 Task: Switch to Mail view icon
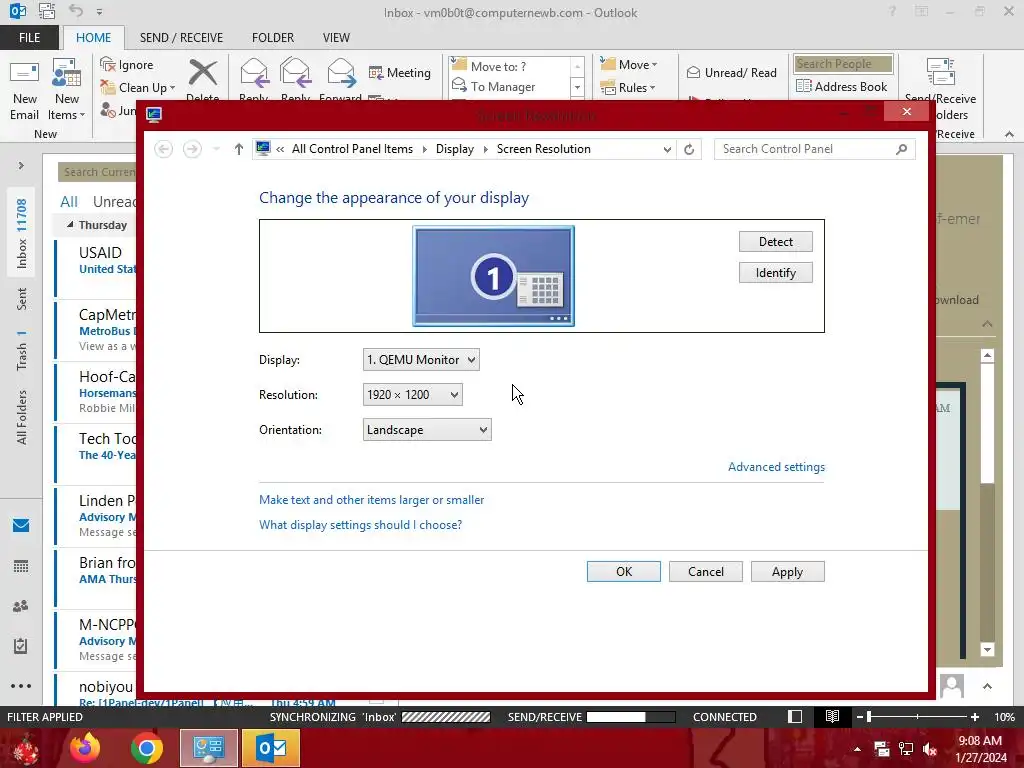21,526
